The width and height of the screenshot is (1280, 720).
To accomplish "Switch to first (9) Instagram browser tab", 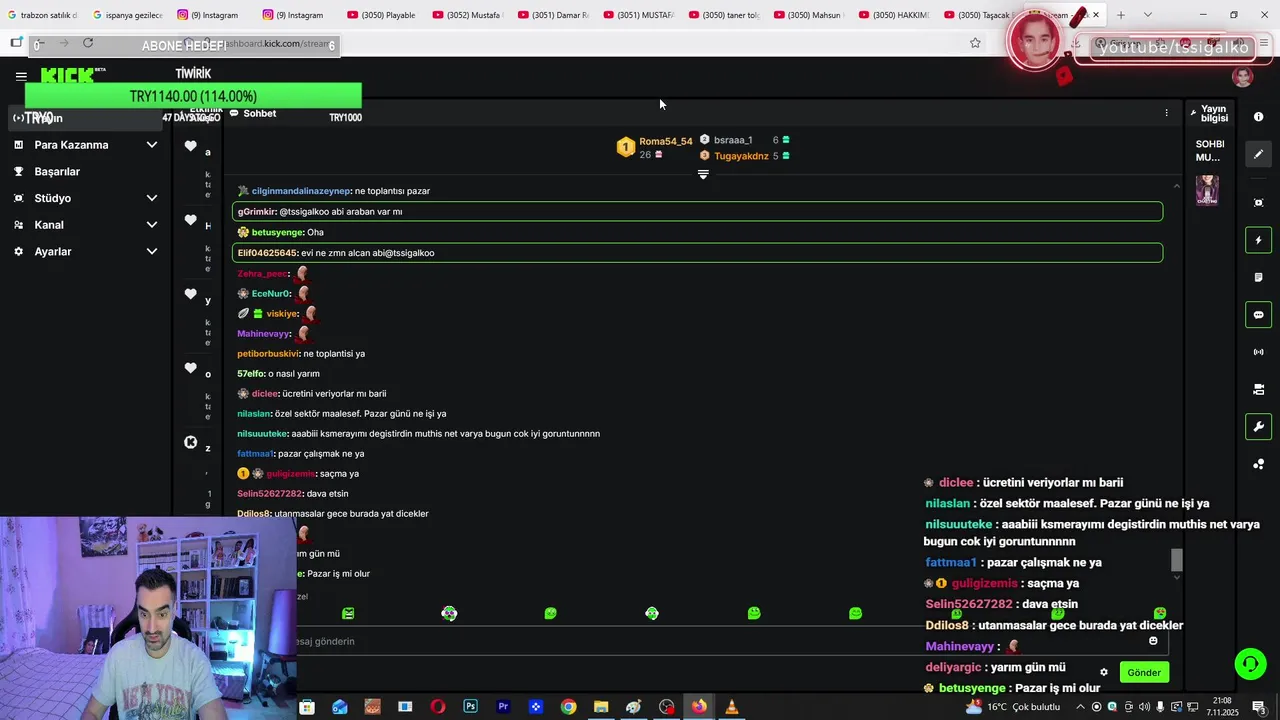I will (209, 15).
